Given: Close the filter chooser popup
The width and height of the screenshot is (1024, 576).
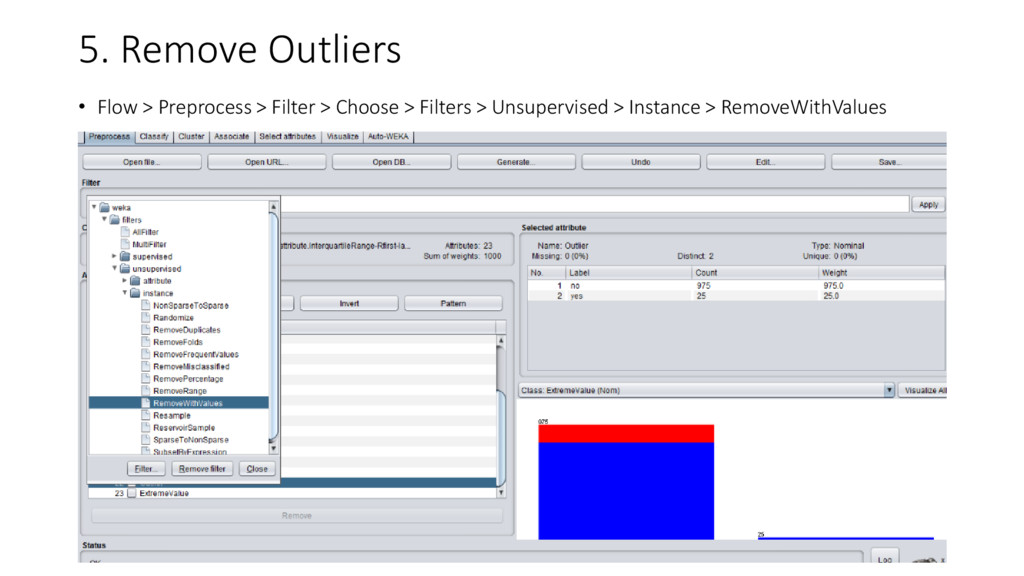Looking at the screenshot, I should pyautogui.click(x=257, y=469).
